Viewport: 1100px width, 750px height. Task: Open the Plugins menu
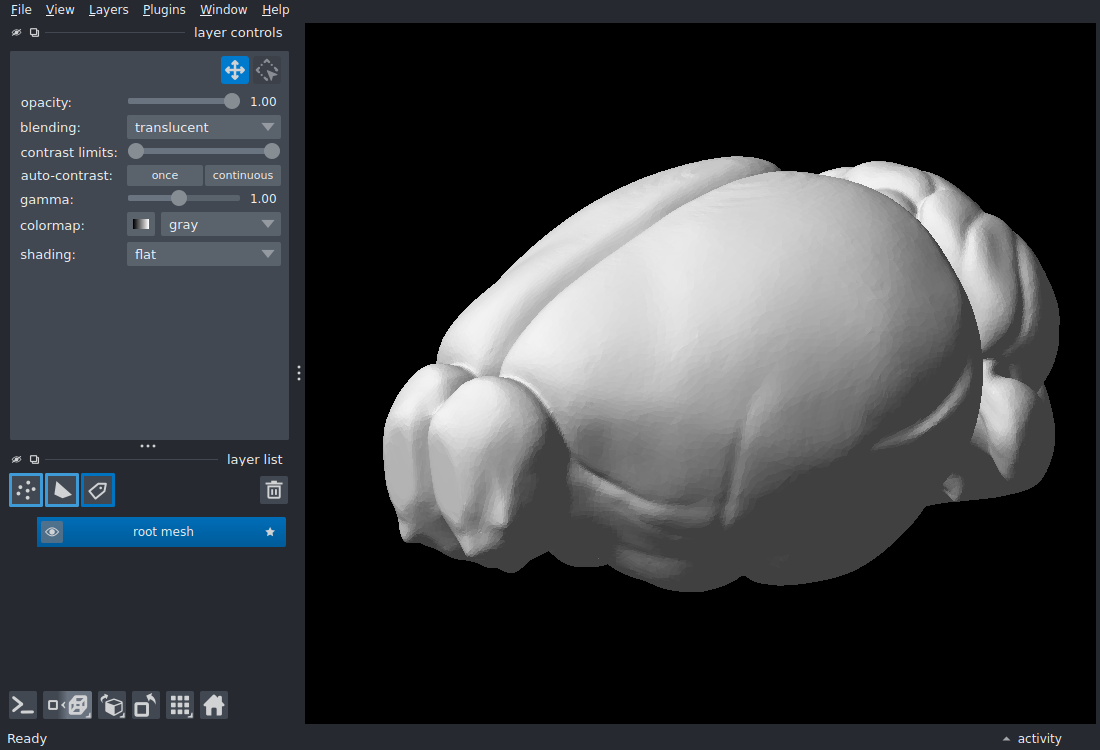tap(164, 10)
